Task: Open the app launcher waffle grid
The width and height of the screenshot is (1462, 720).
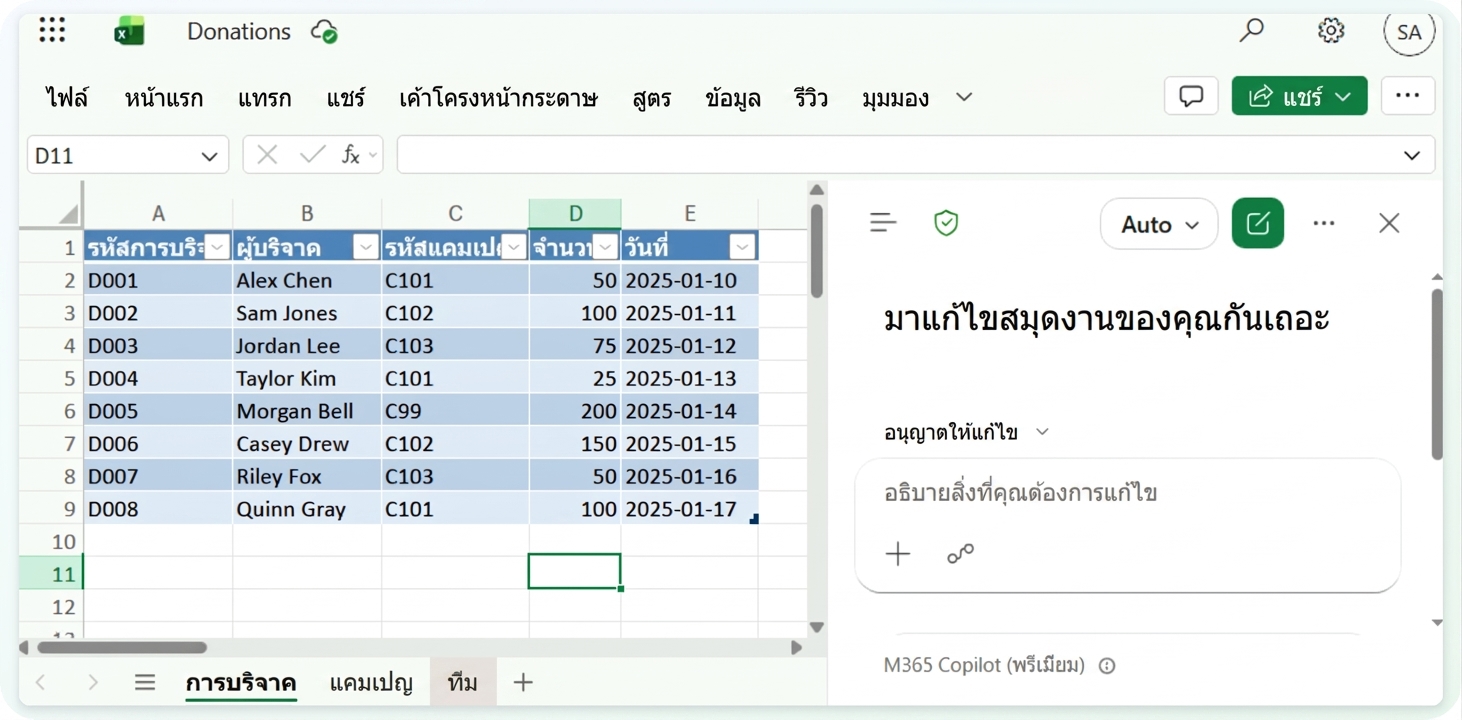Action: point(52,31)
